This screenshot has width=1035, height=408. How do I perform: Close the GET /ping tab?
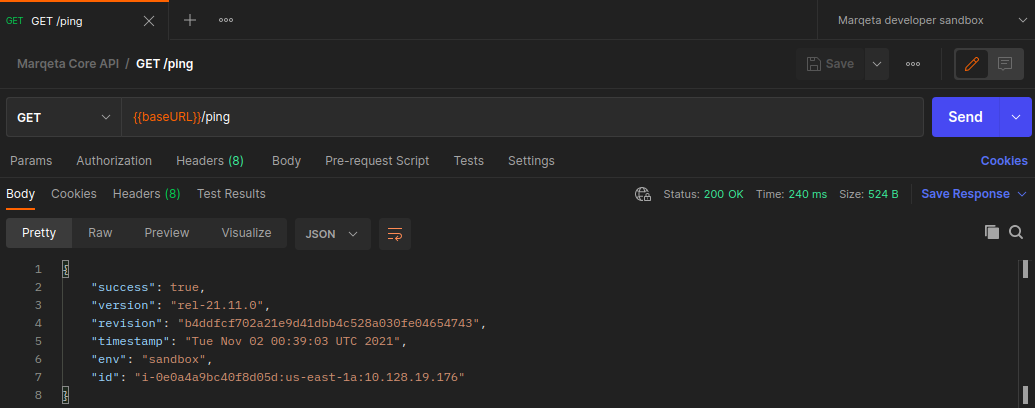point(149,20)
